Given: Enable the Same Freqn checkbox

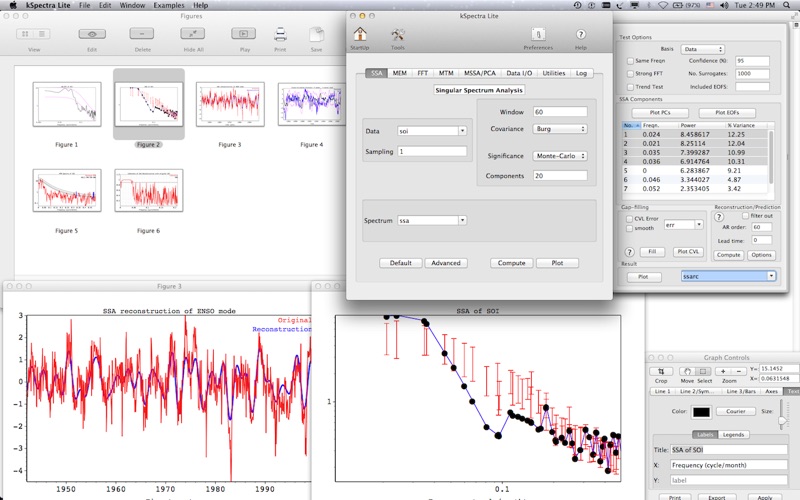Looking at the screenshot, I should 630,61.
